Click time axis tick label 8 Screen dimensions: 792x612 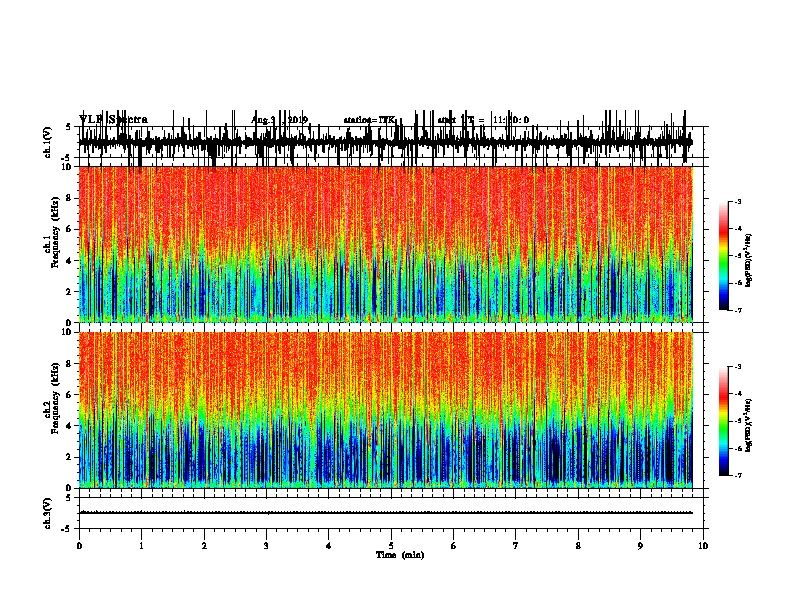coord(578,546)
